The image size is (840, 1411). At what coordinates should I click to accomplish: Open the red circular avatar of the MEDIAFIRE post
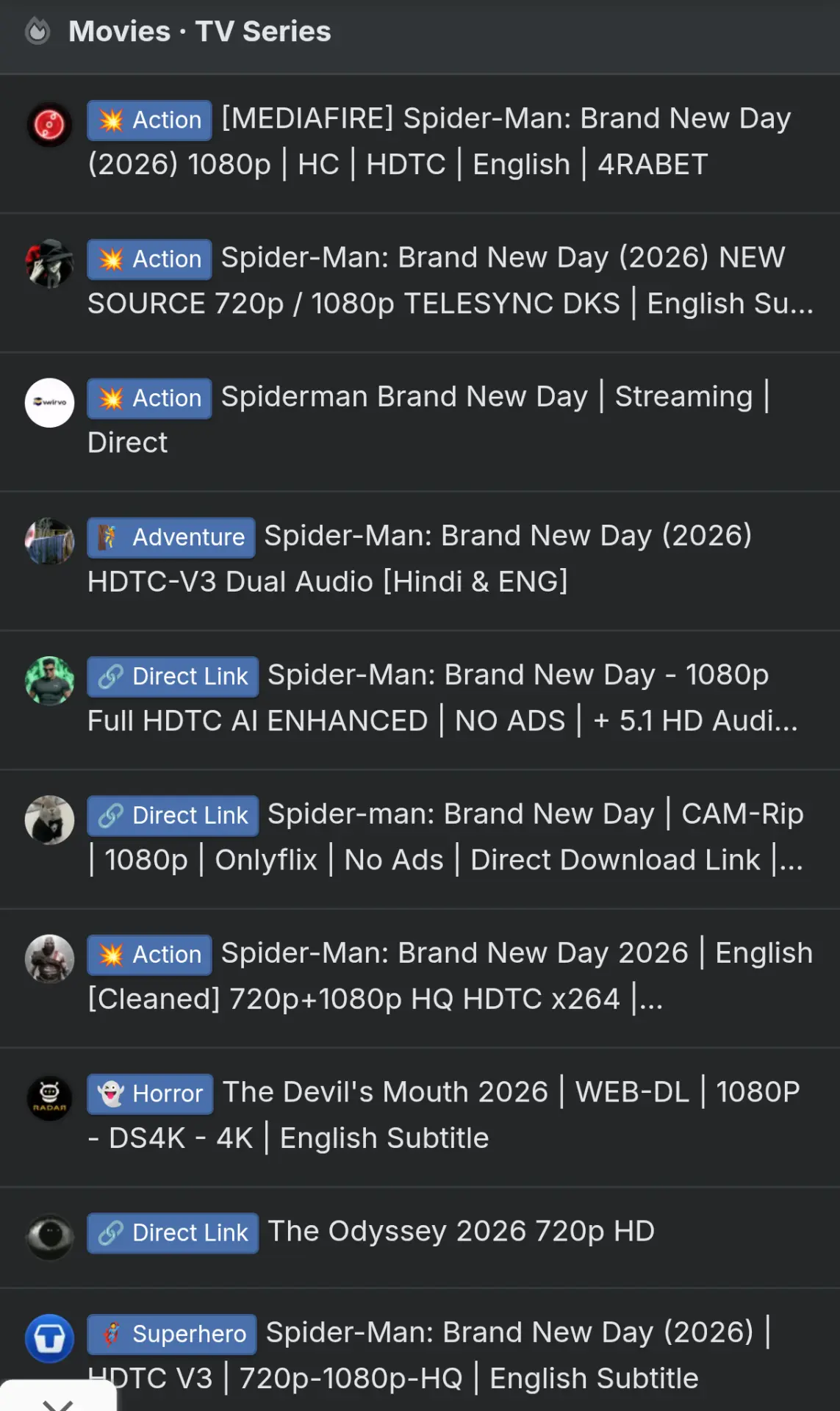49,125
